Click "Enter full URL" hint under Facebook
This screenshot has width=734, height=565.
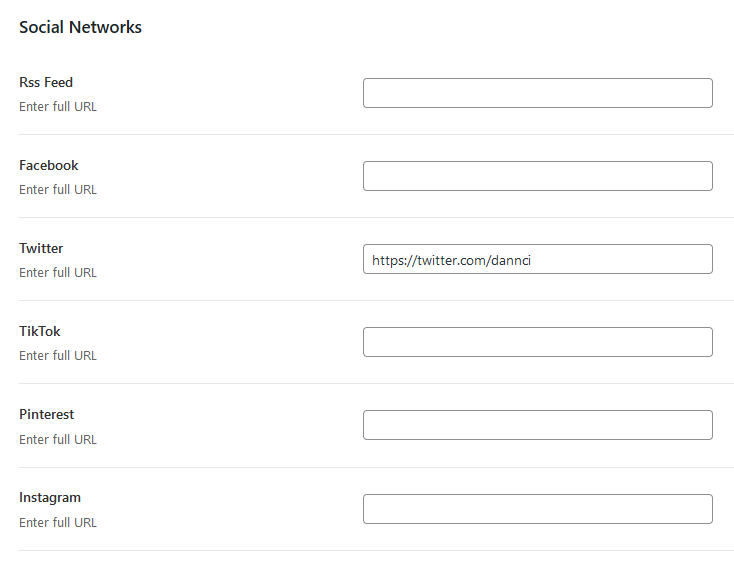point(58,189)
